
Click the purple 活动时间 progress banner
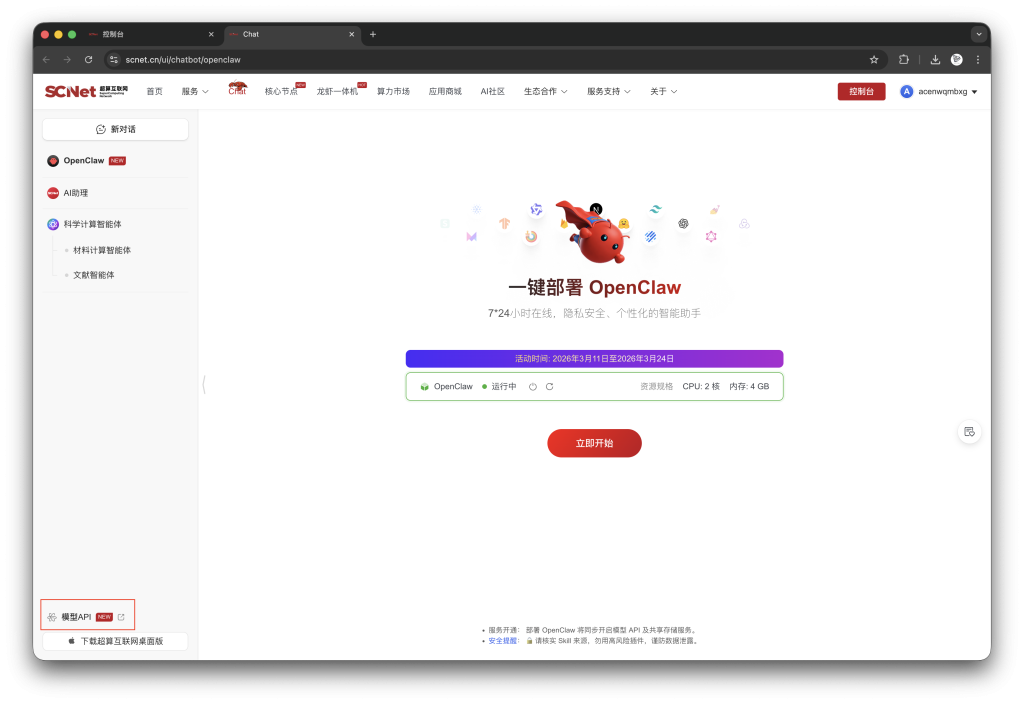coord(594,358)
